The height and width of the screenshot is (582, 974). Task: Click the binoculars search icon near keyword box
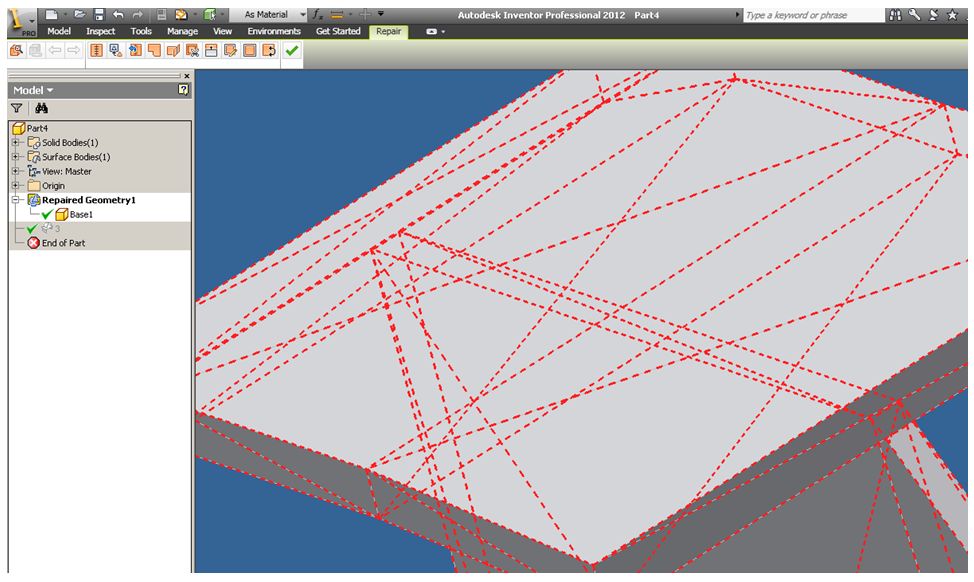(x=895, y=15)
